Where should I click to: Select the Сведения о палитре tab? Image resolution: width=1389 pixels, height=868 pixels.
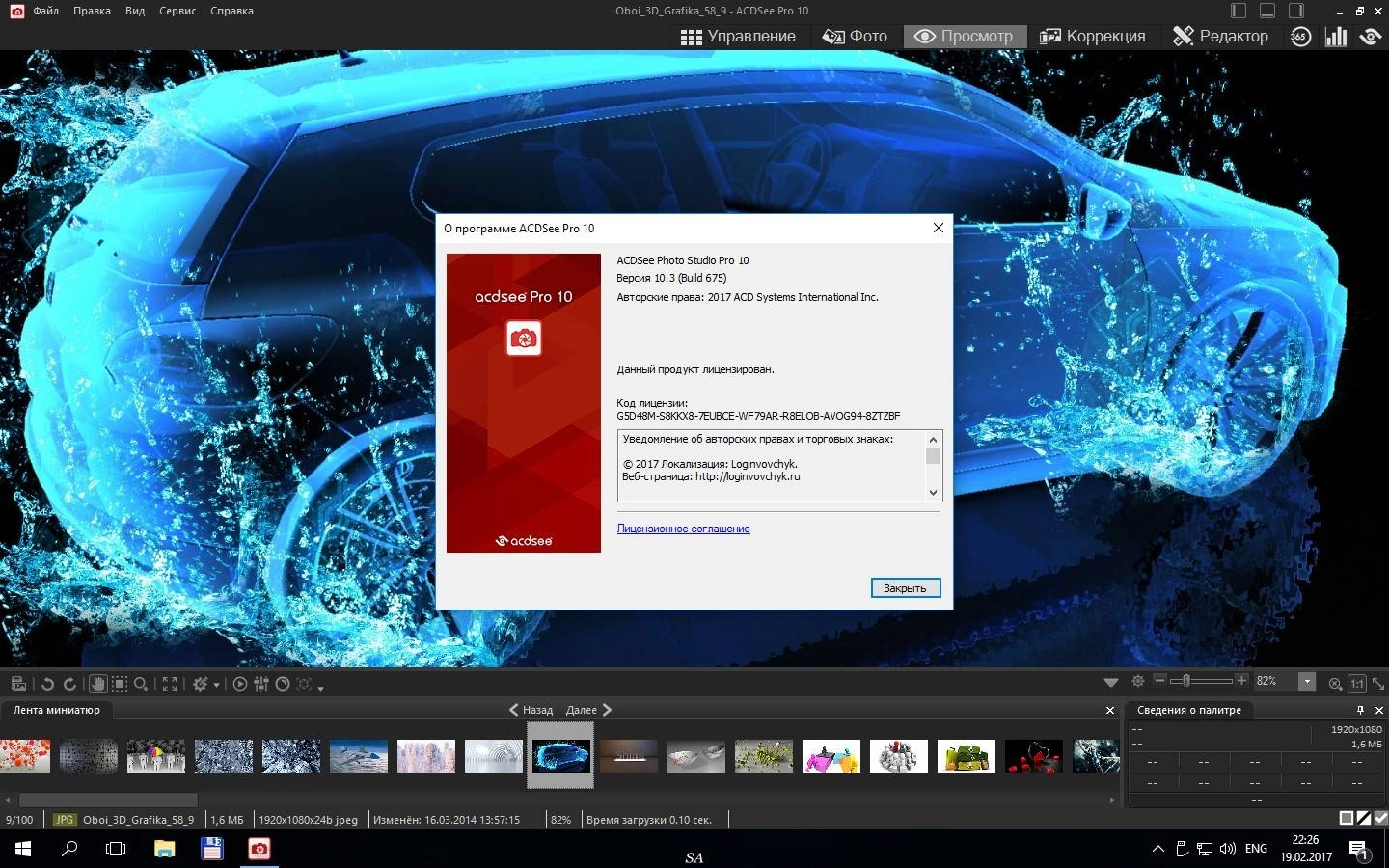pyautogui.click(x=1189, y=710)
